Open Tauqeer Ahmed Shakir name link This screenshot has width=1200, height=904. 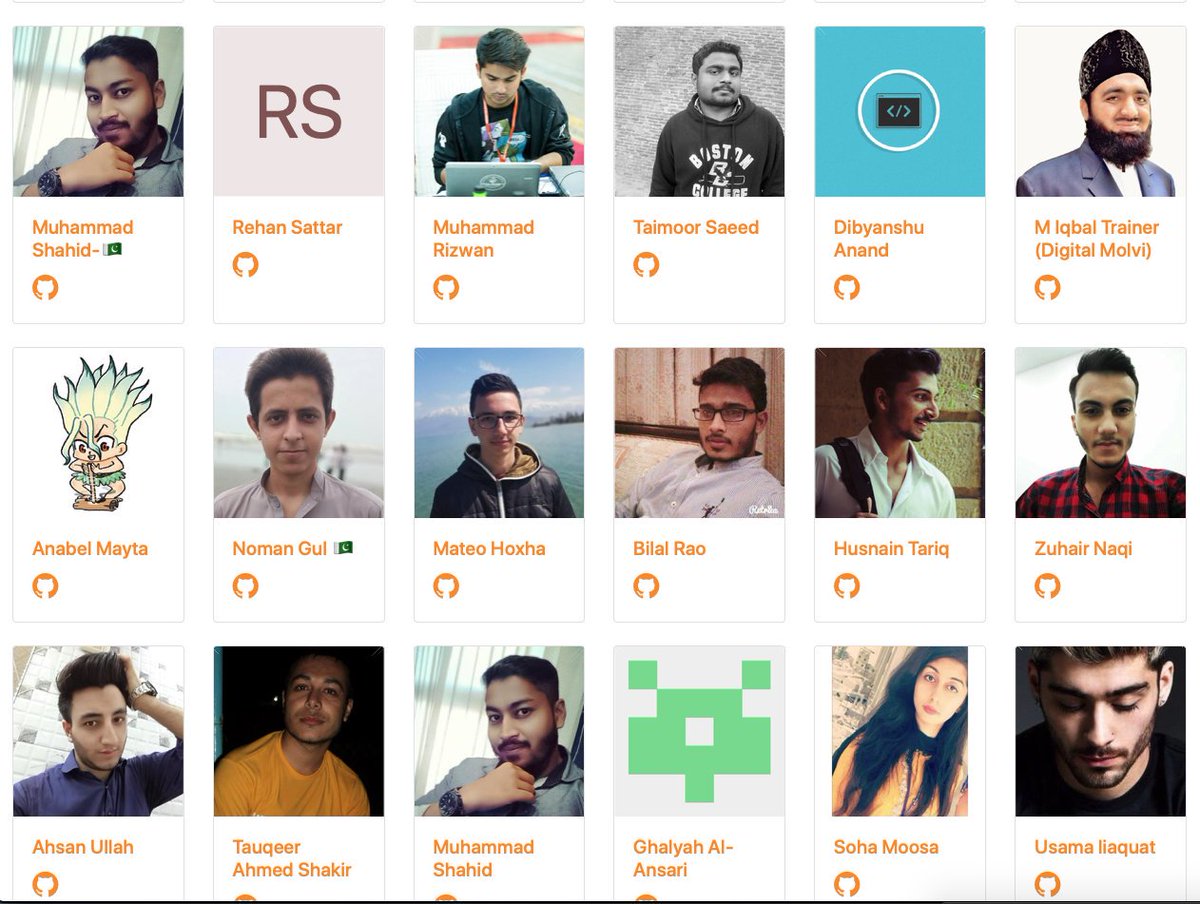click(x=292, y=858)
